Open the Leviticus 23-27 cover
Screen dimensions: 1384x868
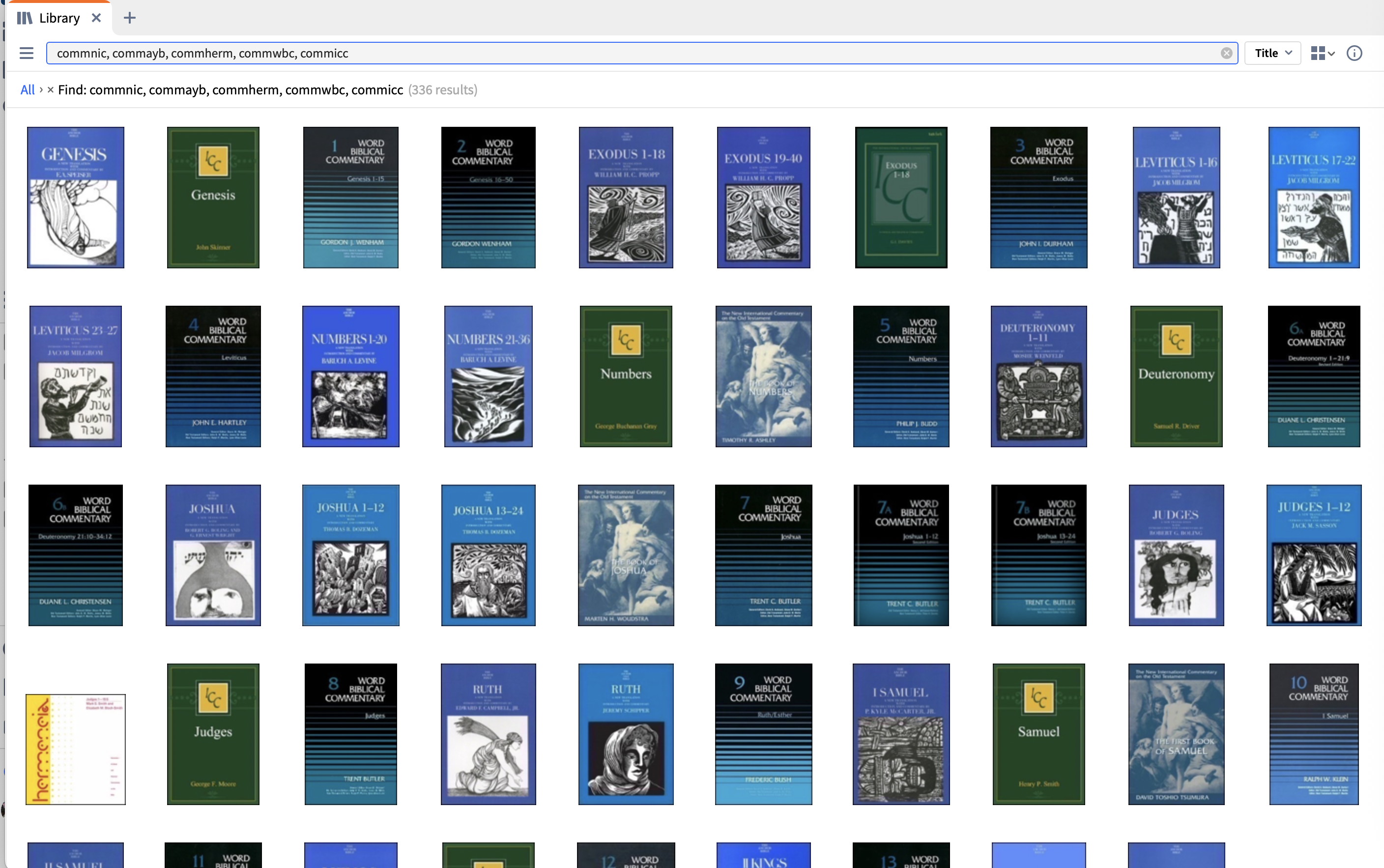76,376
